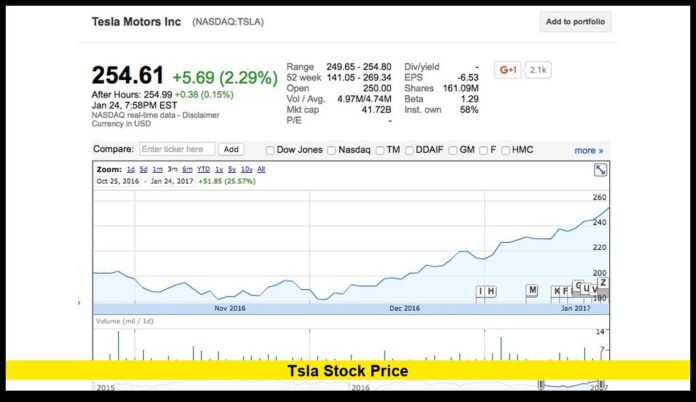Open the news flag marker F
This screenshot has width=696, height=402.
(566, 291)
